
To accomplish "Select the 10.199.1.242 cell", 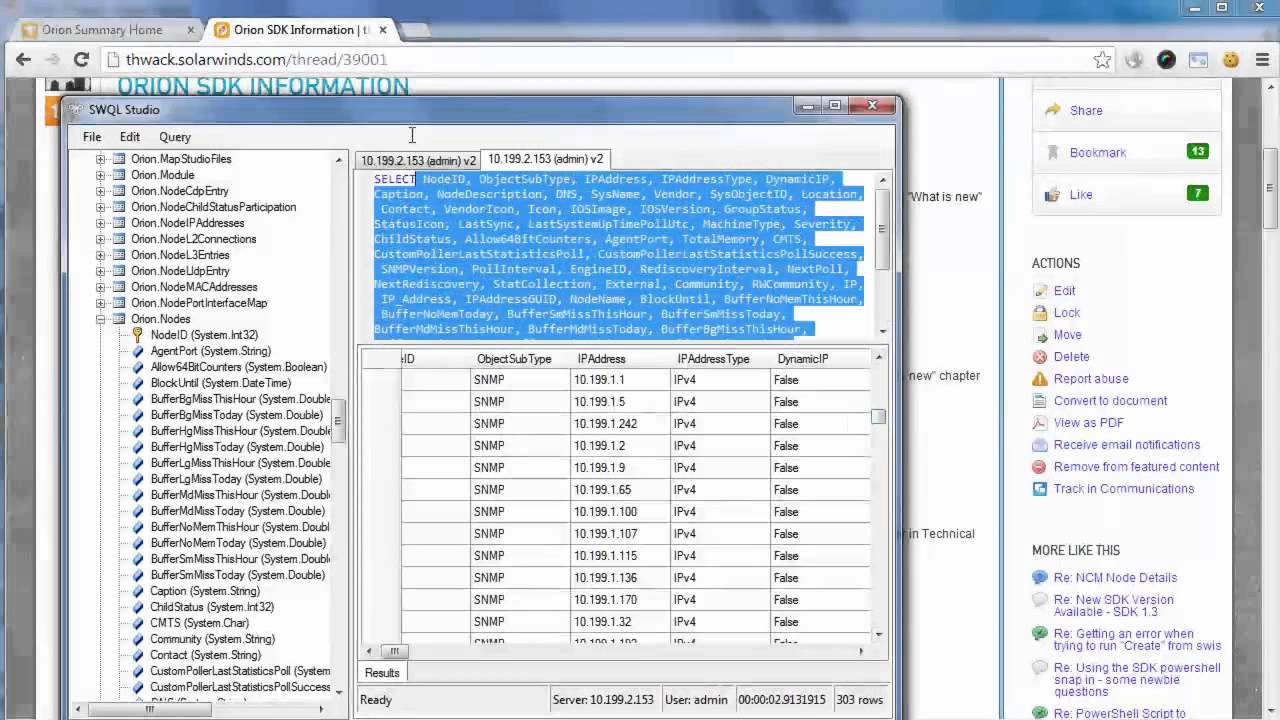I will (x=620, y=424).
